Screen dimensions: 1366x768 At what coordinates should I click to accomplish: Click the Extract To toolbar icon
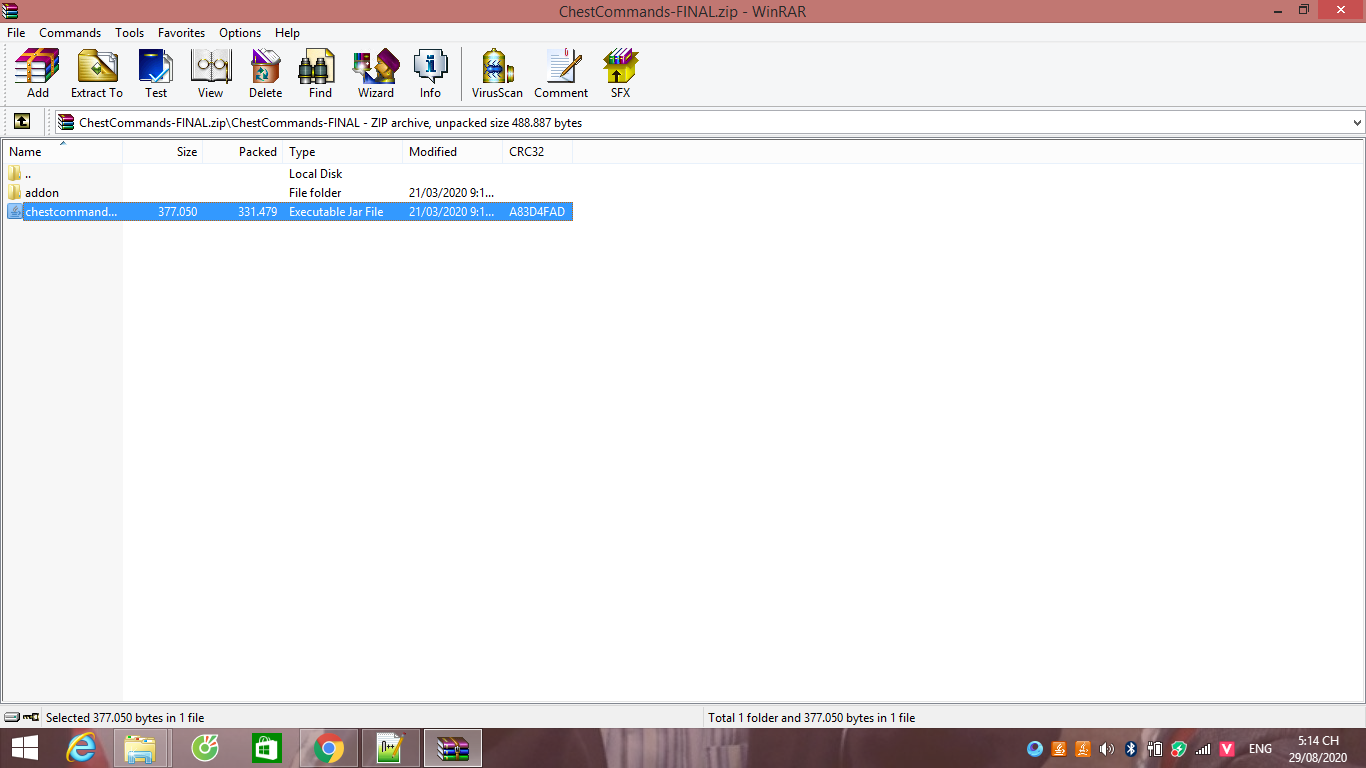click(x=97, y=74)
